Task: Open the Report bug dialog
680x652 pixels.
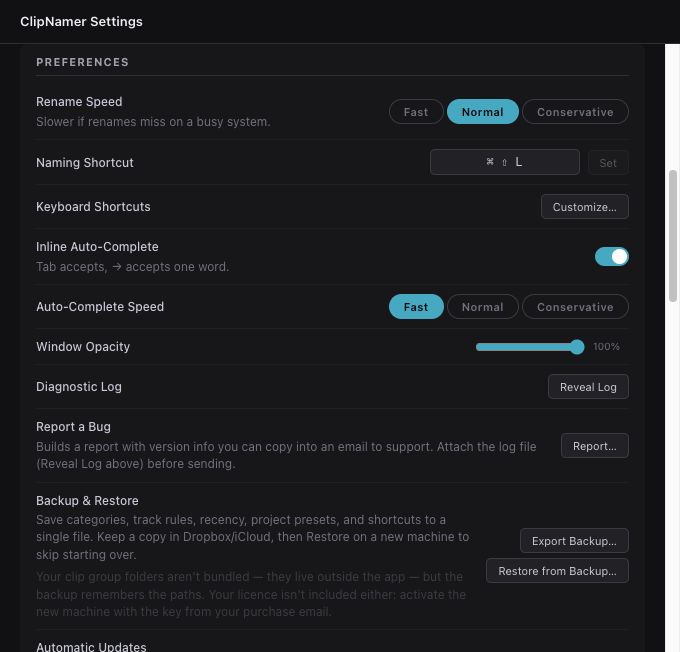Action: pyautogui.click(x=595, y=446)
